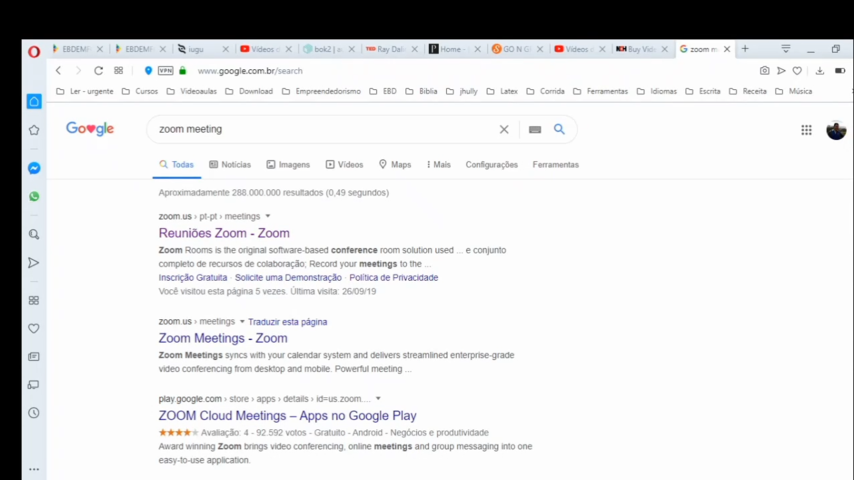Click the heart bookmarks icon in sidebar
Screen dimensions: 854x480
(34, 328)
